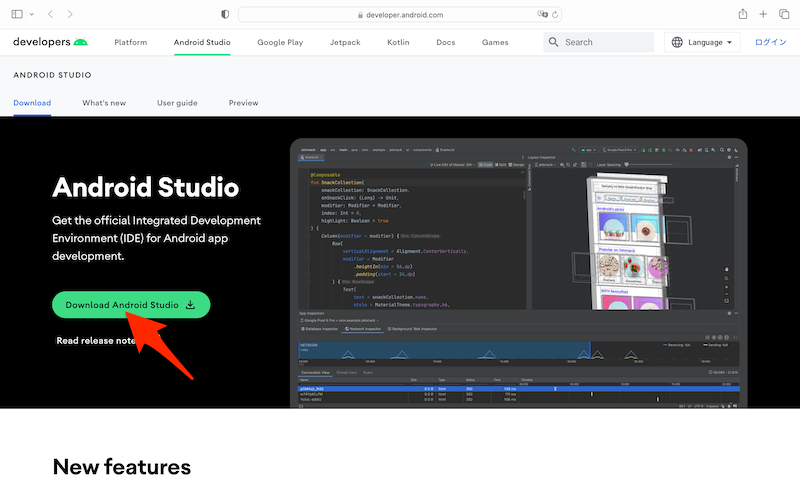Screen dimensions: 800x500
Task: Click the privacy report shield icon
Action: 224,14
